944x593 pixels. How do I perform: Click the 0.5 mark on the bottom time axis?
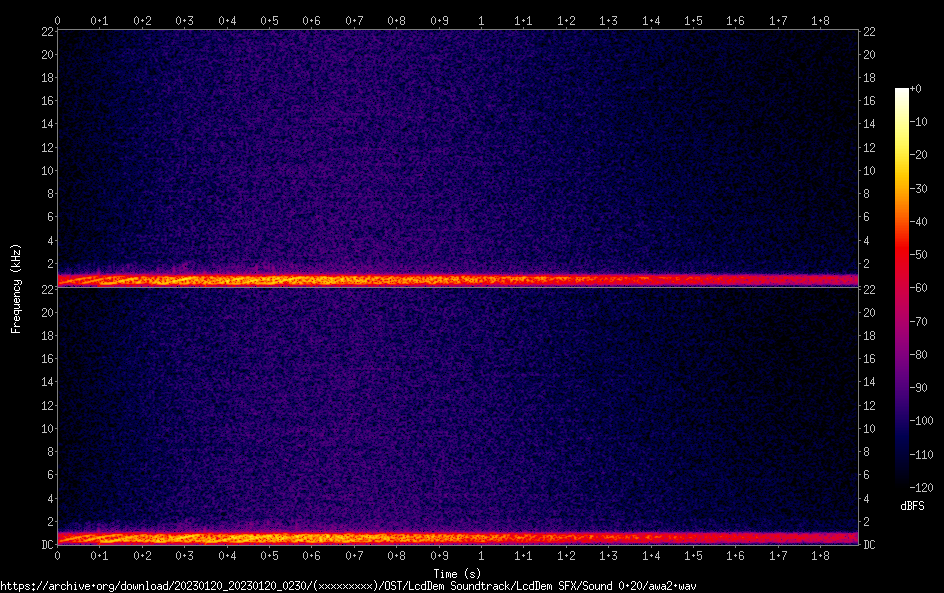tap(270, 555)
